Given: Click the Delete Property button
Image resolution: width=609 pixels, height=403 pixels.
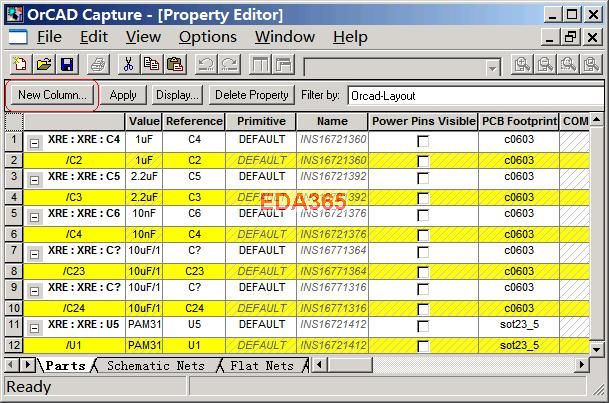Looking at the screenshot, I should coord(252,95).
